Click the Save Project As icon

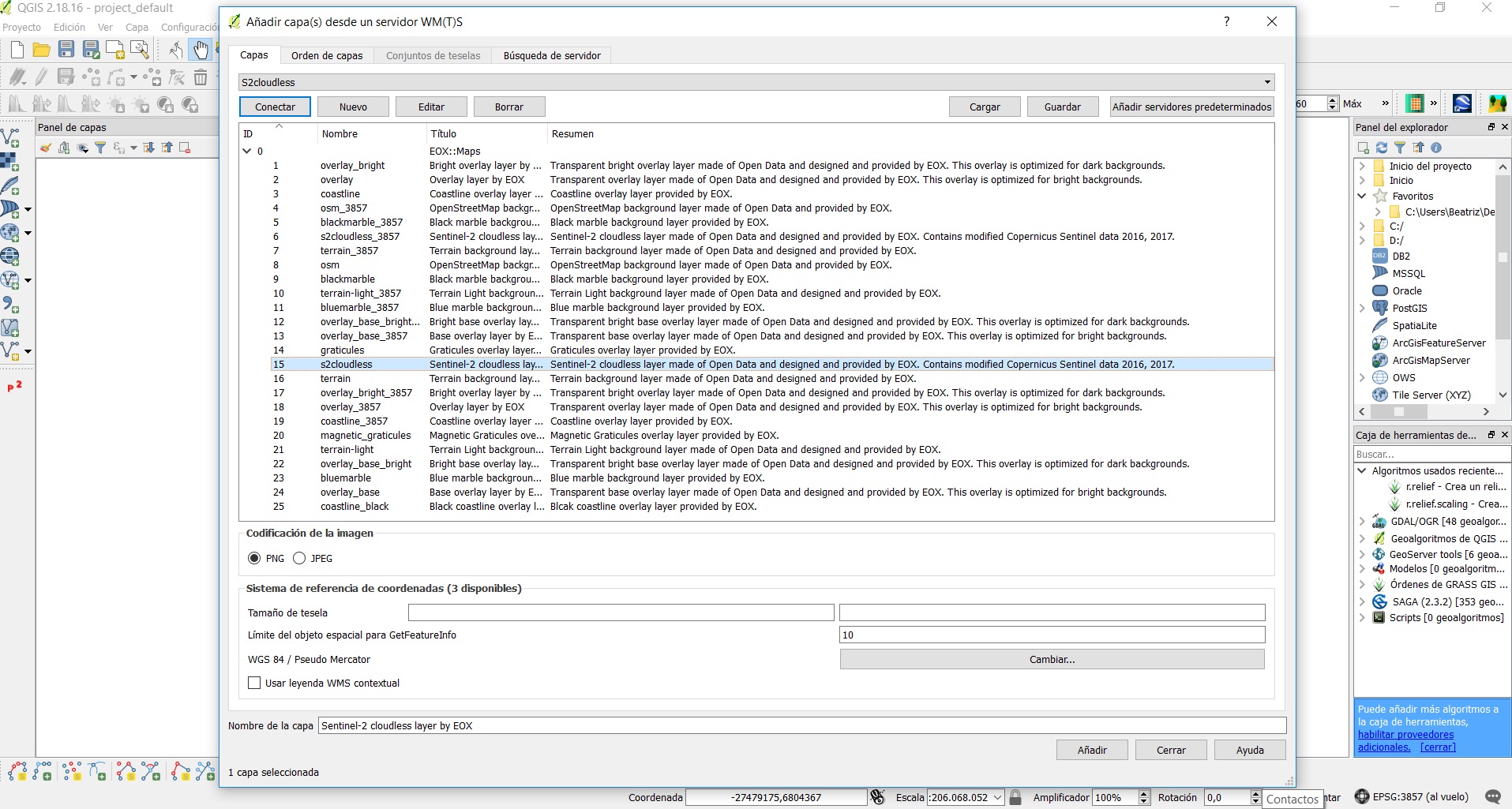pos(91,51)
